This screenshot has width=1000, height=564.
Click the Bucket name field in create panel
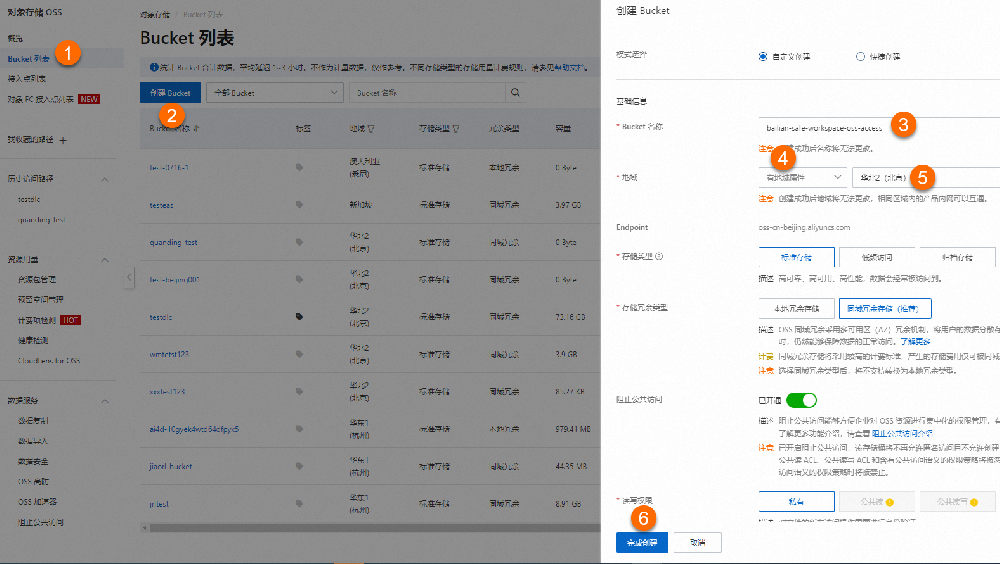[x=879, y=128]
